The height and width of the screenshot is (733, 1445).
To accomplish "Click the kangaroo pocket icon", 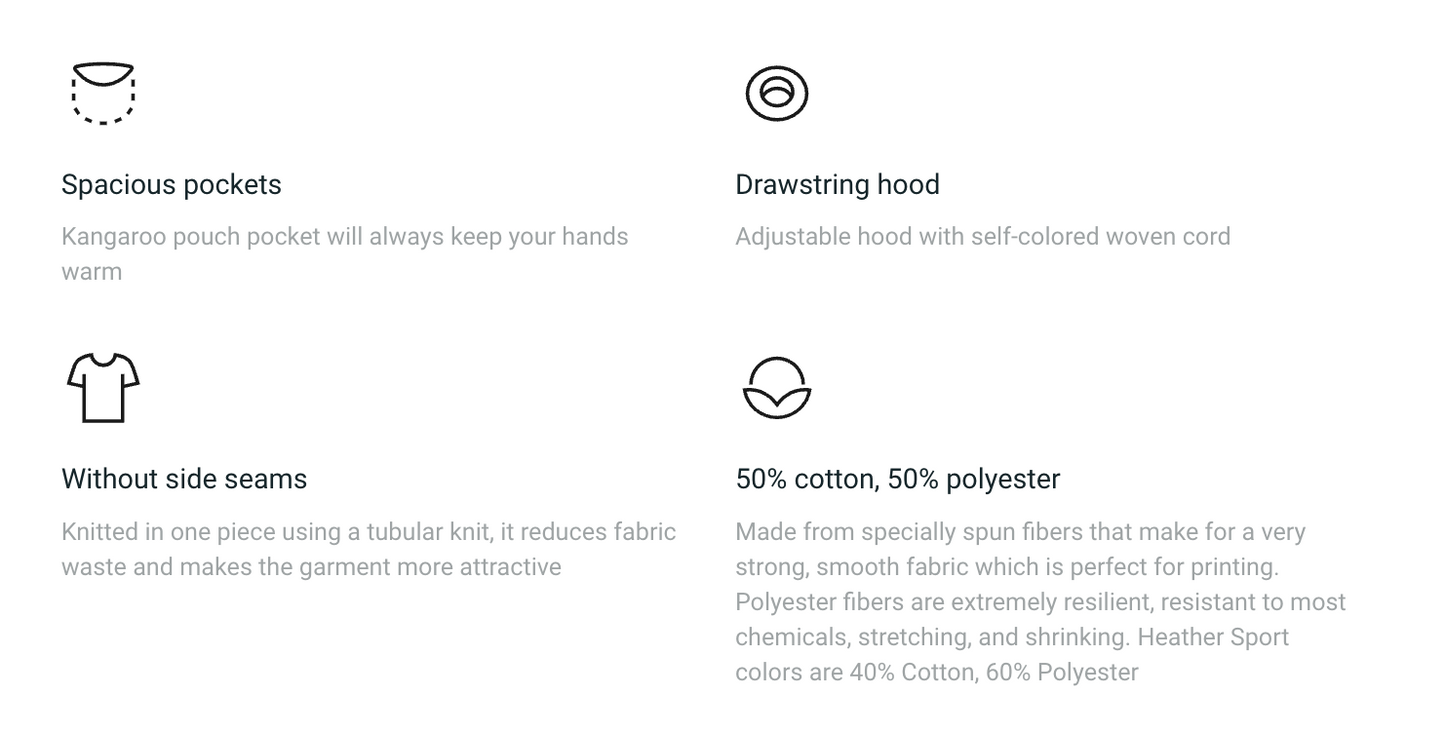I will [x=103, y=93].
